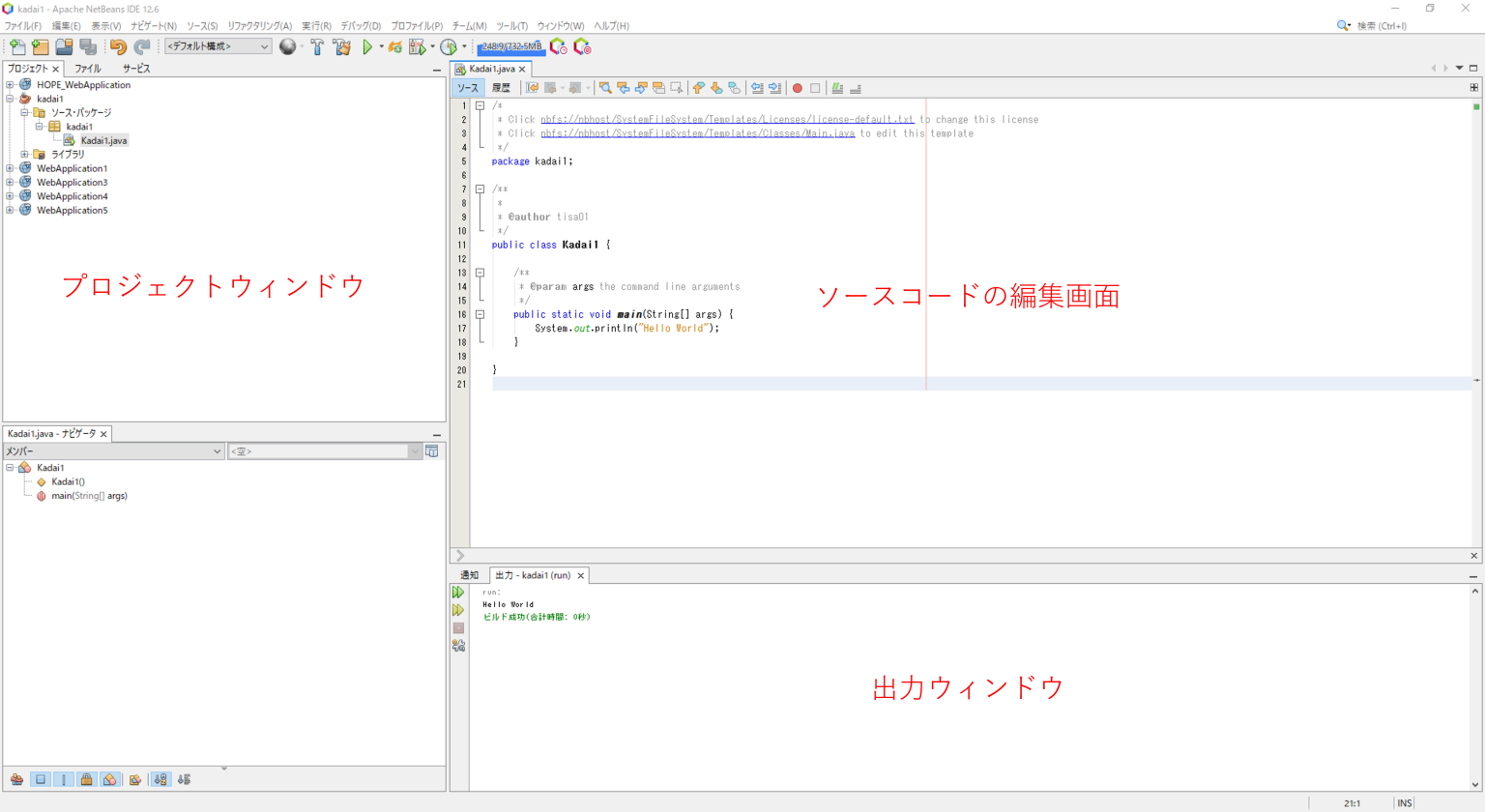Click the memory usage bar in toolbar
Screen dimensions: 1485x812
coord(511,46)
